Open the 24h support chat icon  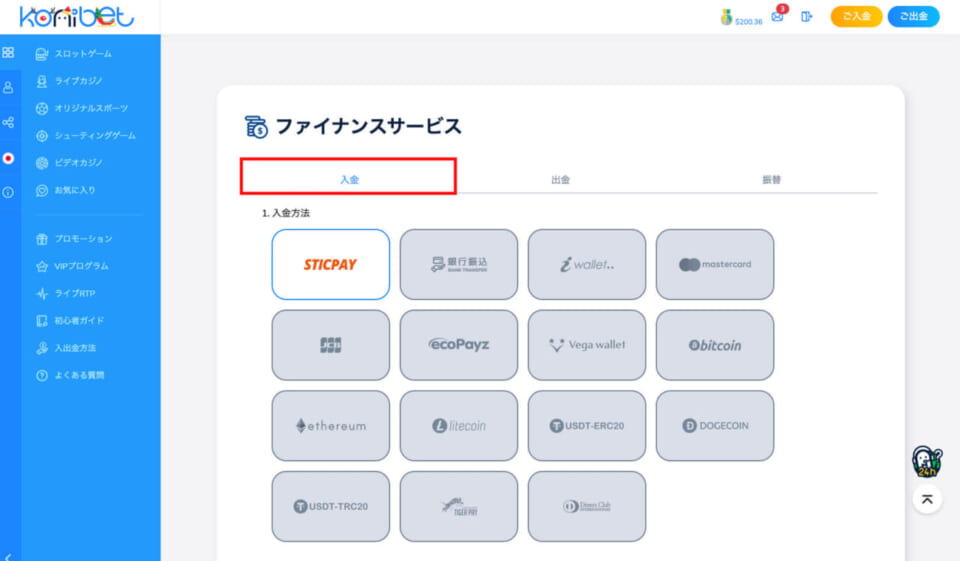tap(927, 461)
